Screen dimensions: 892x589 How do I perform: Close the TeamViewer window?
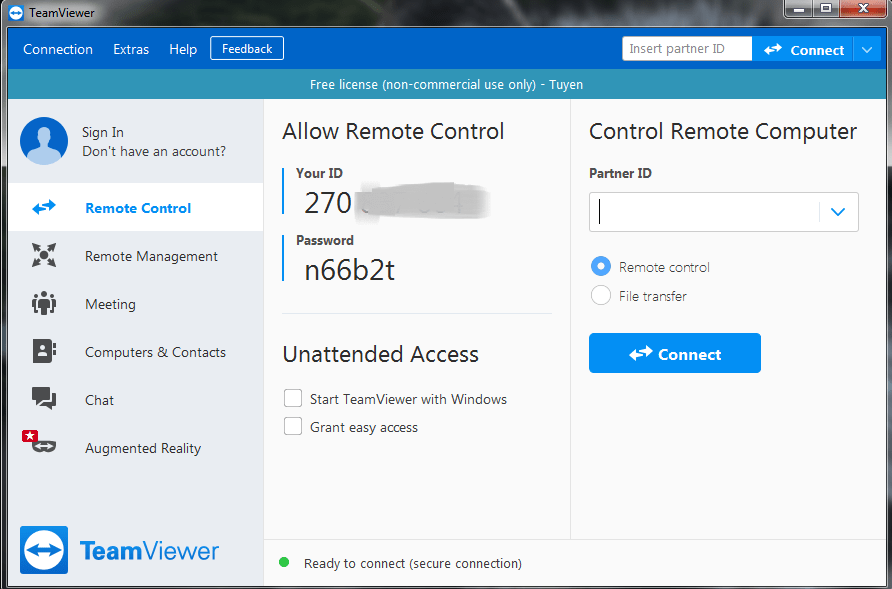(x=862, y=9)
